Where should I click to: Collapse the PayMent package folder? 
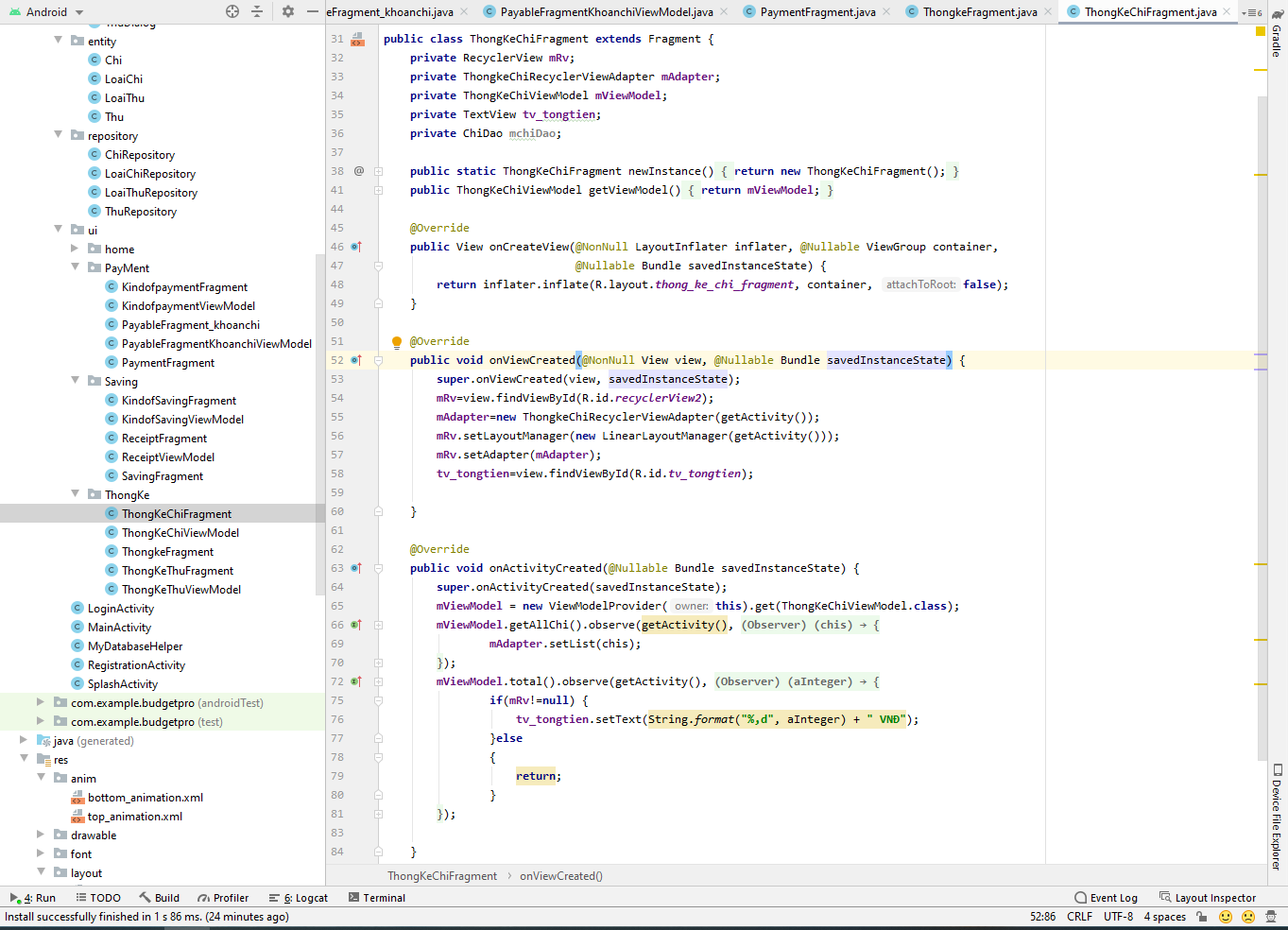point(75,267)
